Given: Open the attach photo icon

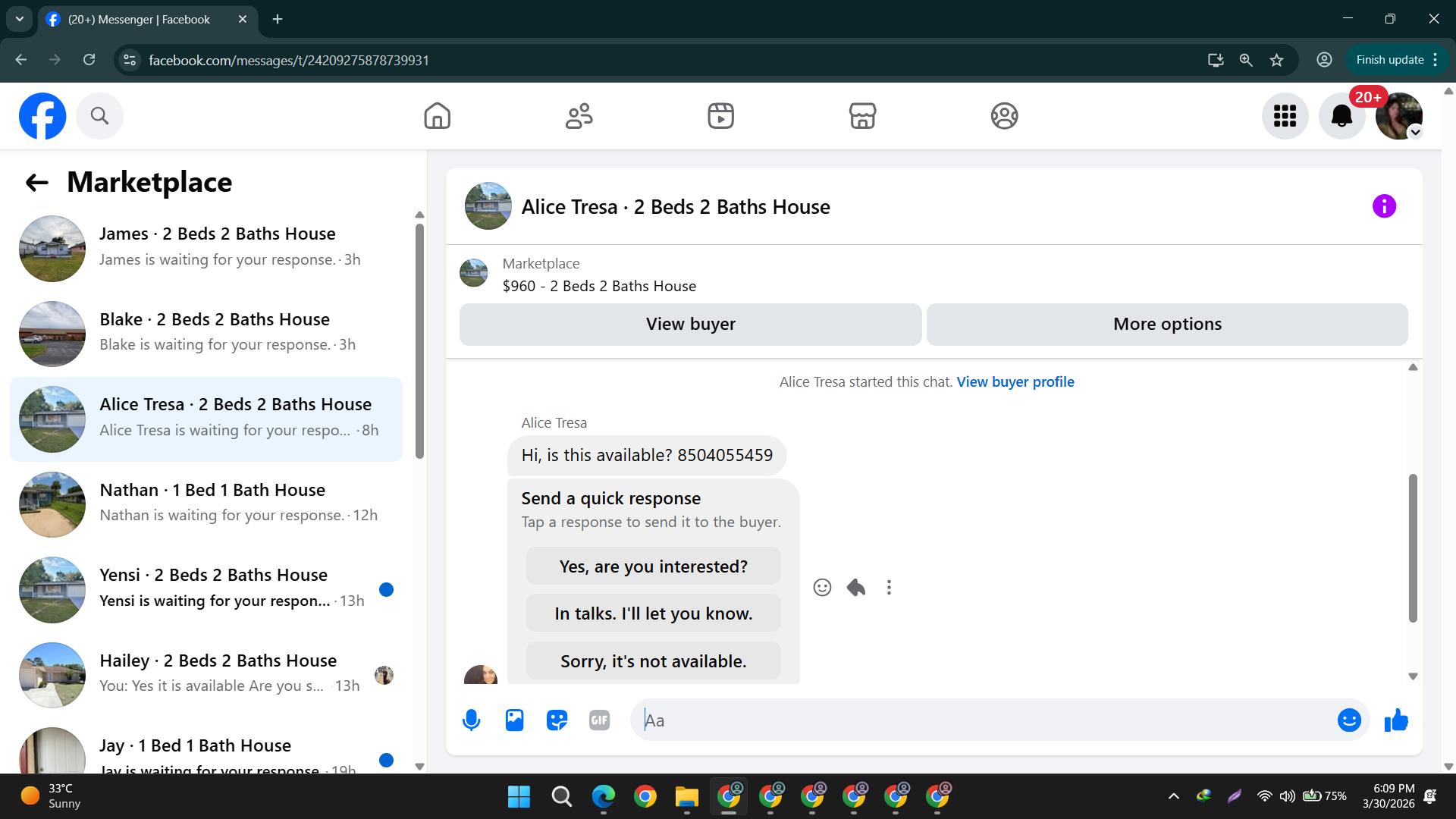Looking at the screenshot, I should (514, 720).
